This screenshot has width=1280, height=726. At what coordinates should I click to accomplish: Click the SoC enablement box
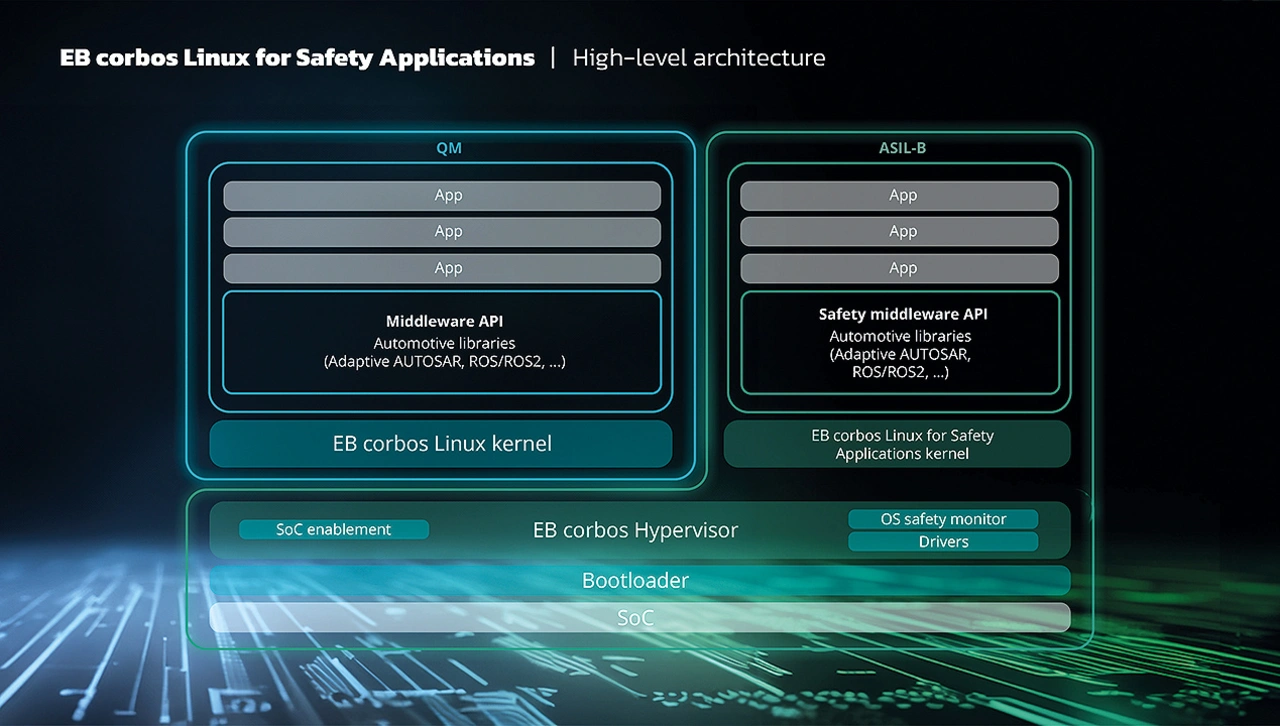(x=334, y=529)
